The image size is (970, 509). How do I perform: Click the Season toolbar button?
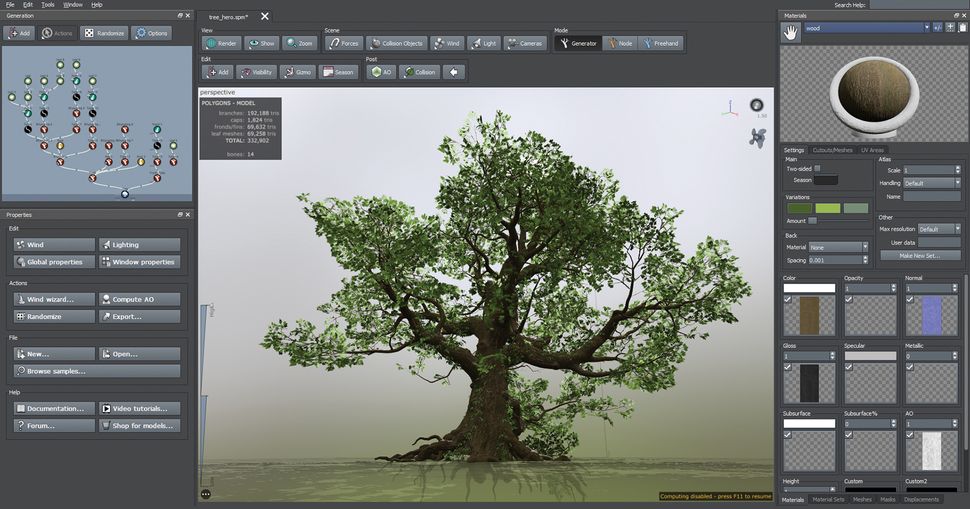(338, 72)
